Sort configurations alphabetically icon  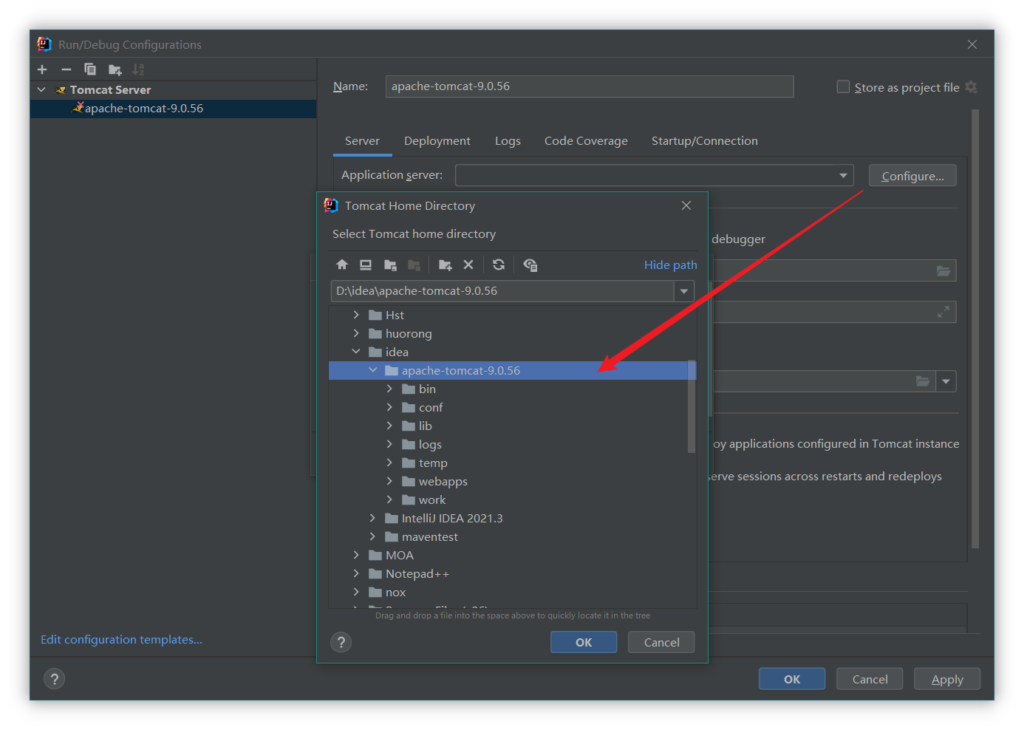coord(138,69)
